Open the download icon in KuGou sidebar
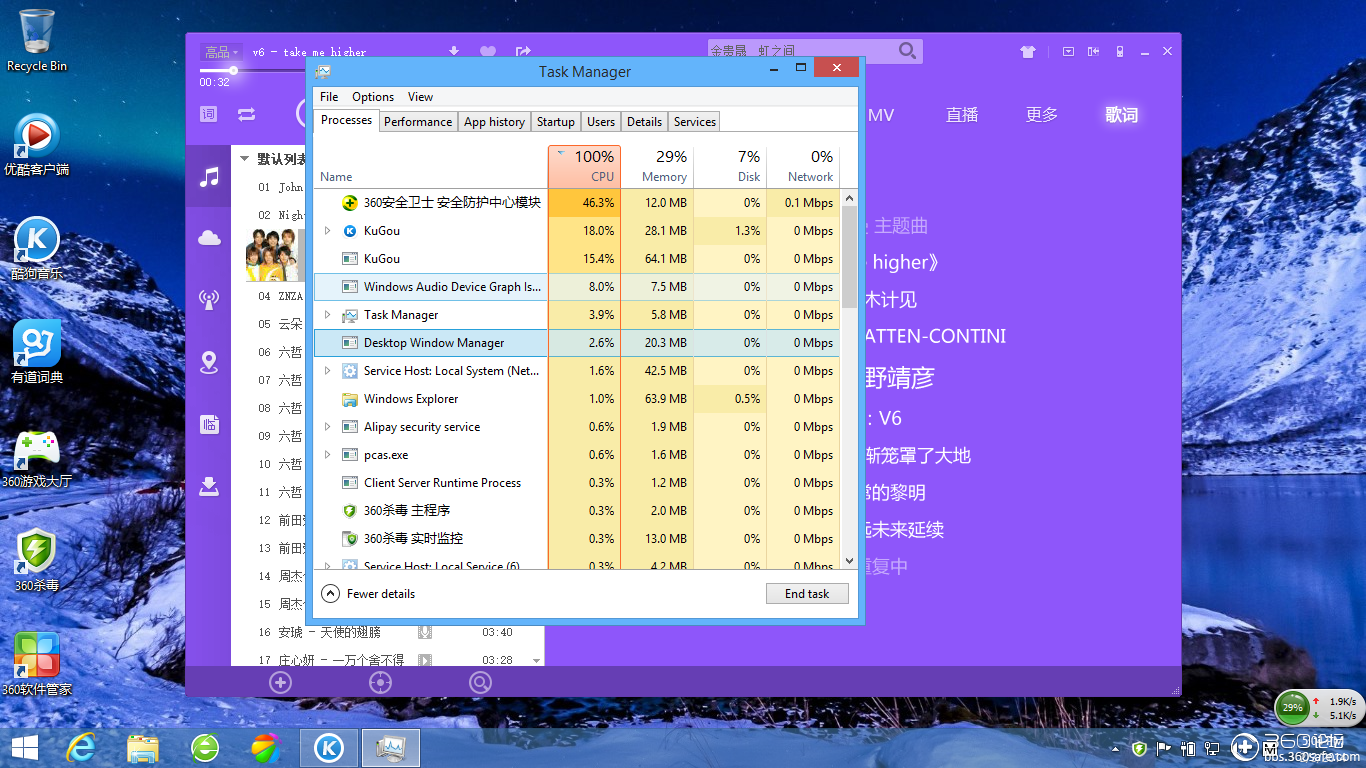 point(209,486)
